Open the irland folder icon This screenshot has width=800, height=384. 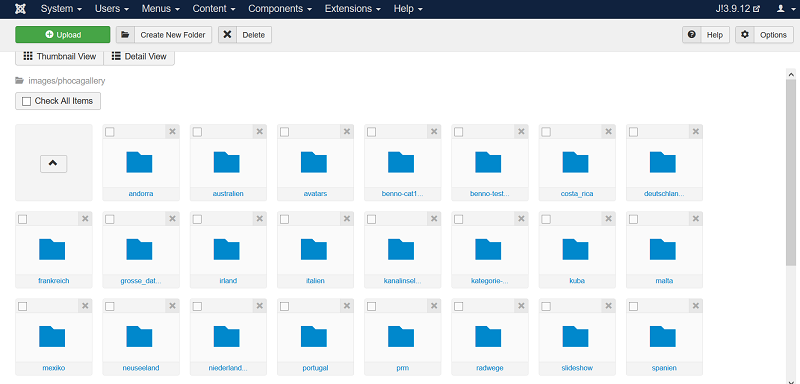pos(227,249)
